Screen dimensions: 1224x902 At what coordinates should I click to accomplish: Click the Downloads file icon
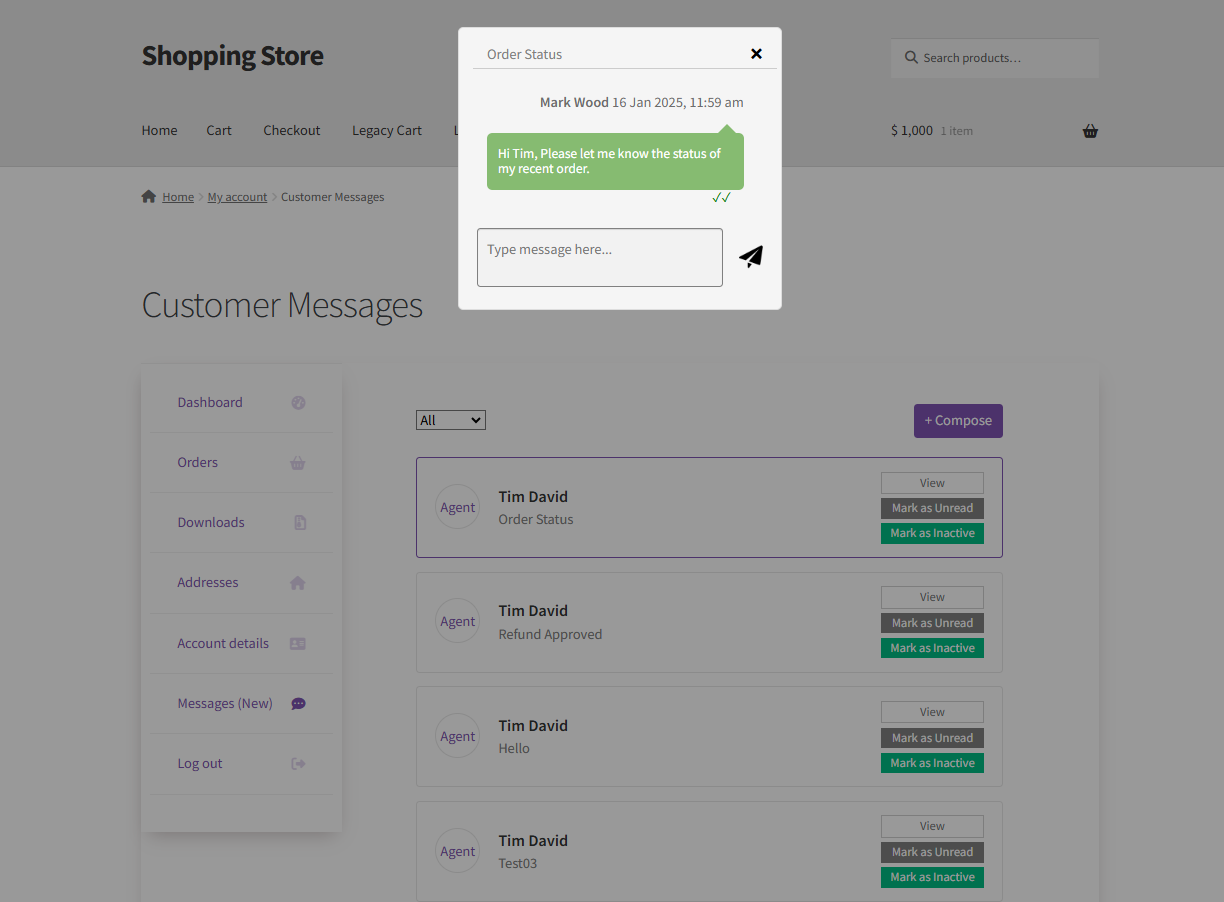click(x=300, y=523)
